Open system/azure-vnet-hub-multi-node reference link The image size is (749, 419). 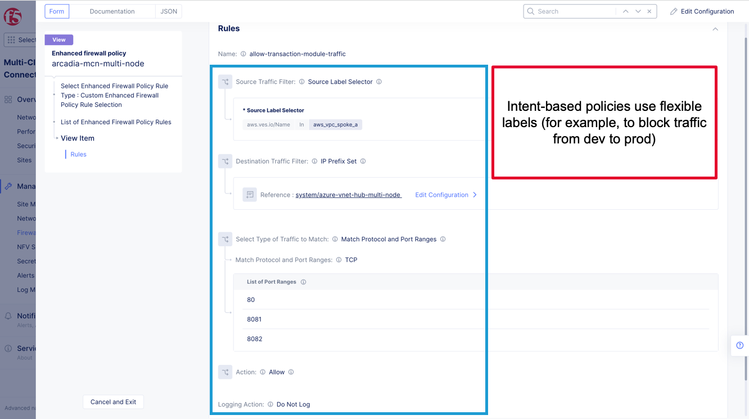(x=348, y=195)
